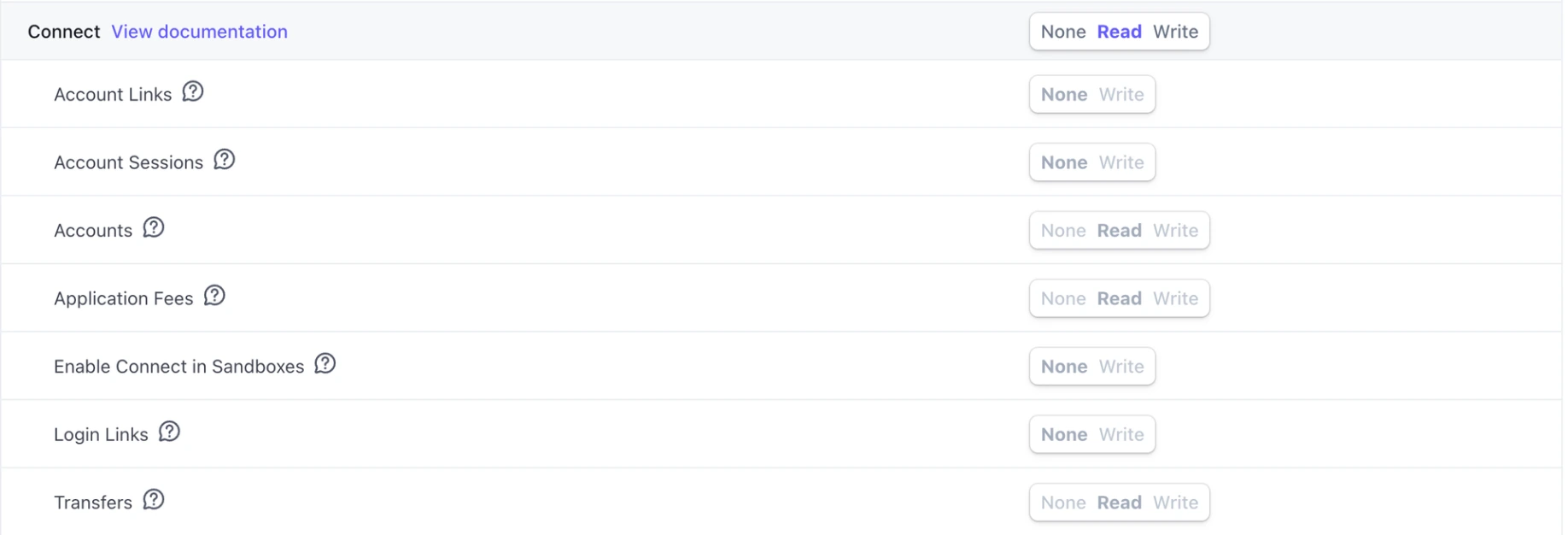
Task: Choose Write for Account Sessions
Action: coord(1121,162)
